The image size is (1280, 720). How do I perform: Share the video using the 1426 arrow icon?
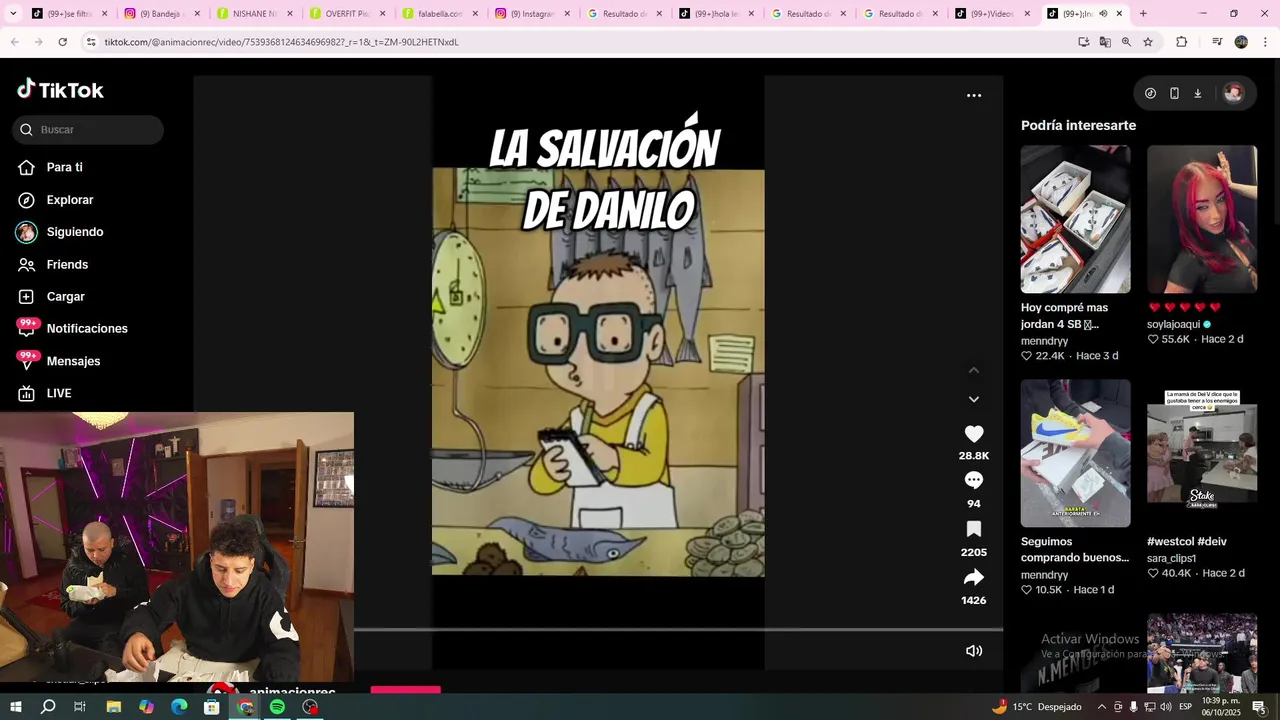pos(973,577)
